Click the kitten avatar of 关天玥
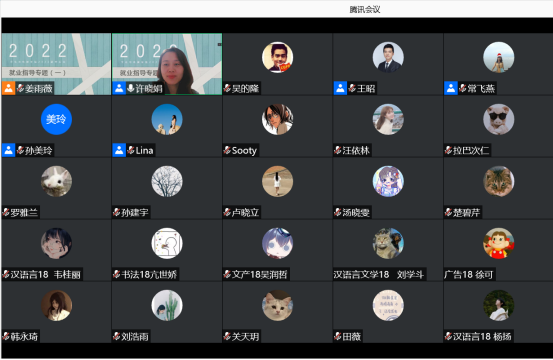Image resolution: width=553 pixels, height=360 pixels. 277,305
